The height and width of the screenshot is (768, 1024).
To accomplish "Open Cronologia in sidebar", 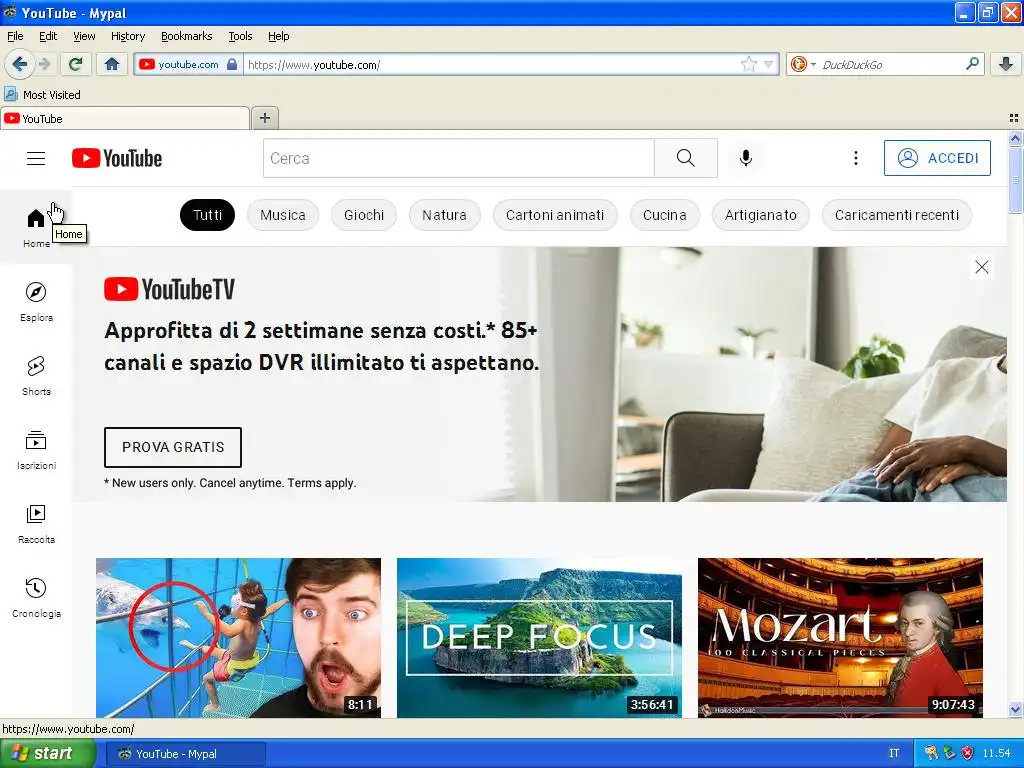I will (x=36, y=598).
